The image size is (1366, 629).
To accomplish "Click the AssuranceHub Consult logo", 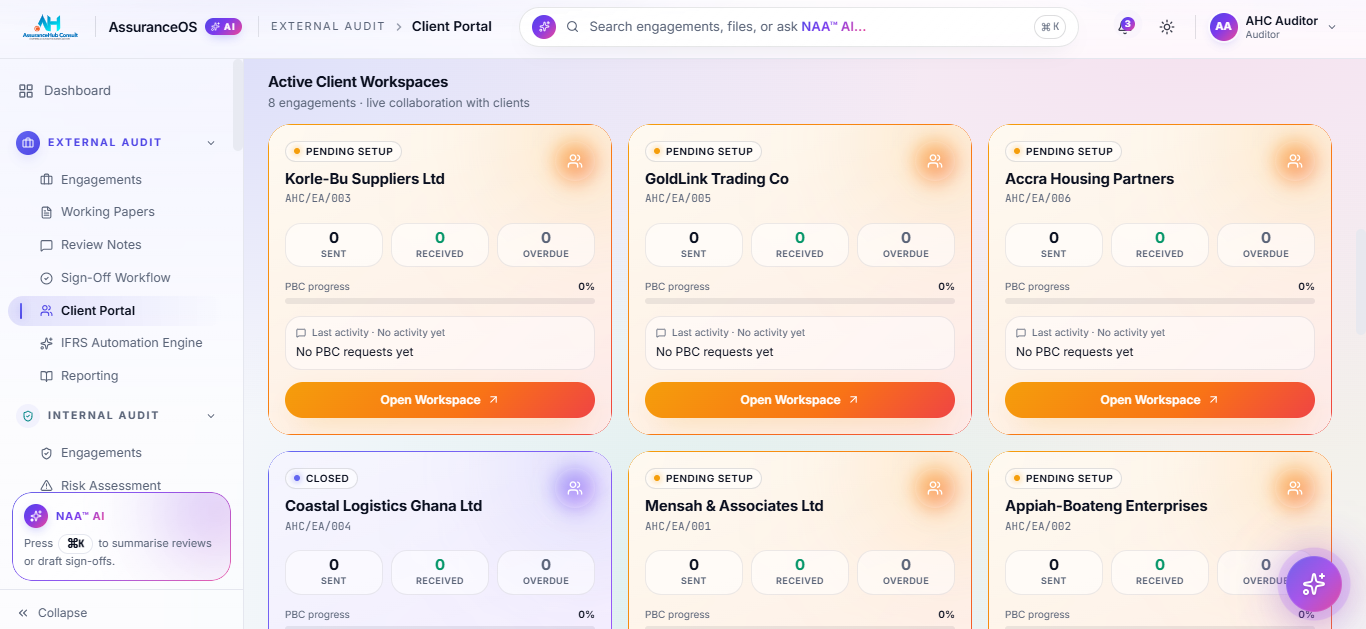I will tap(48, 27).
